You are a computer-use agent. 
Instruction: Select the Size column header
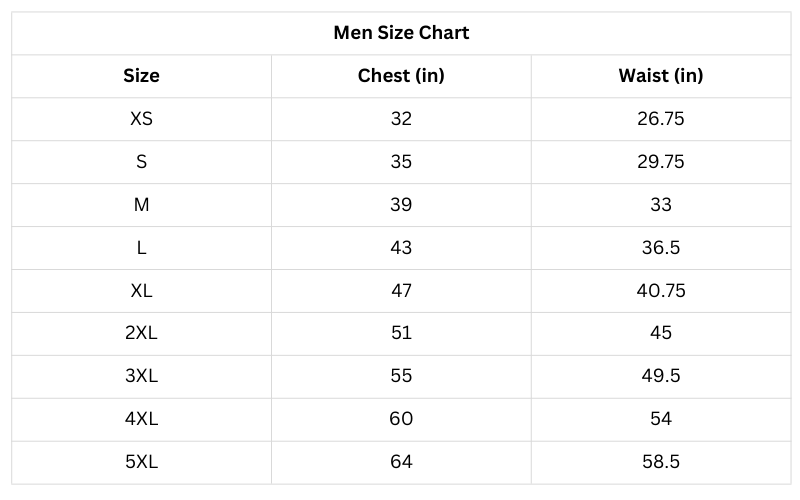[141, 76]
